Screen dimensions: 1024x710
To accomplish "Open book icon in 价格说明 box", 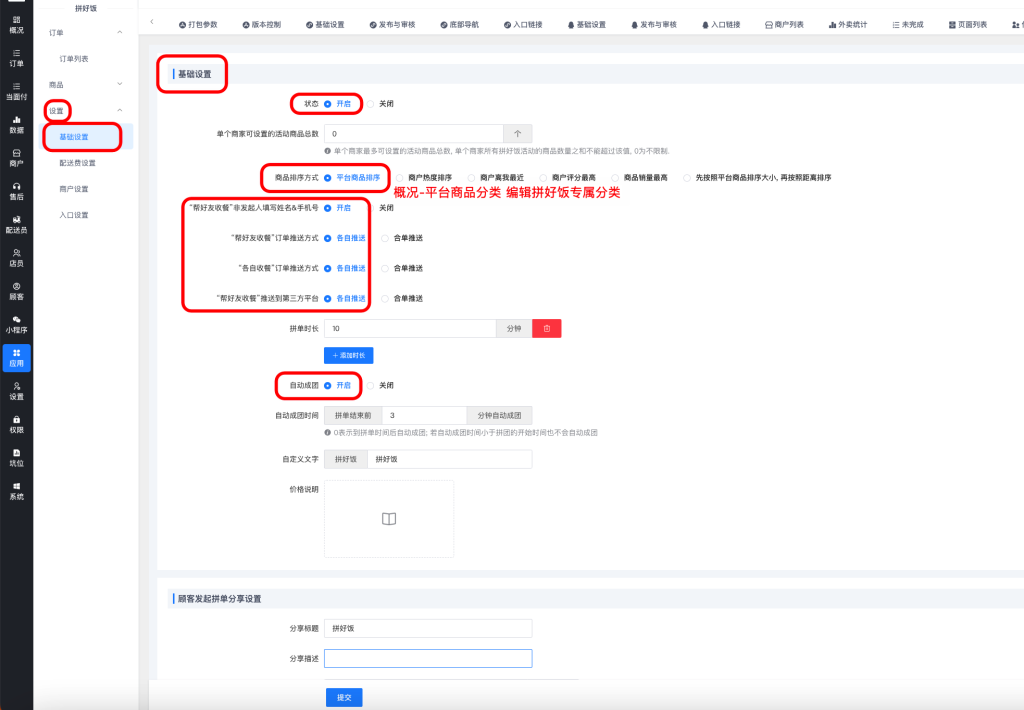I will coord(389,518).
